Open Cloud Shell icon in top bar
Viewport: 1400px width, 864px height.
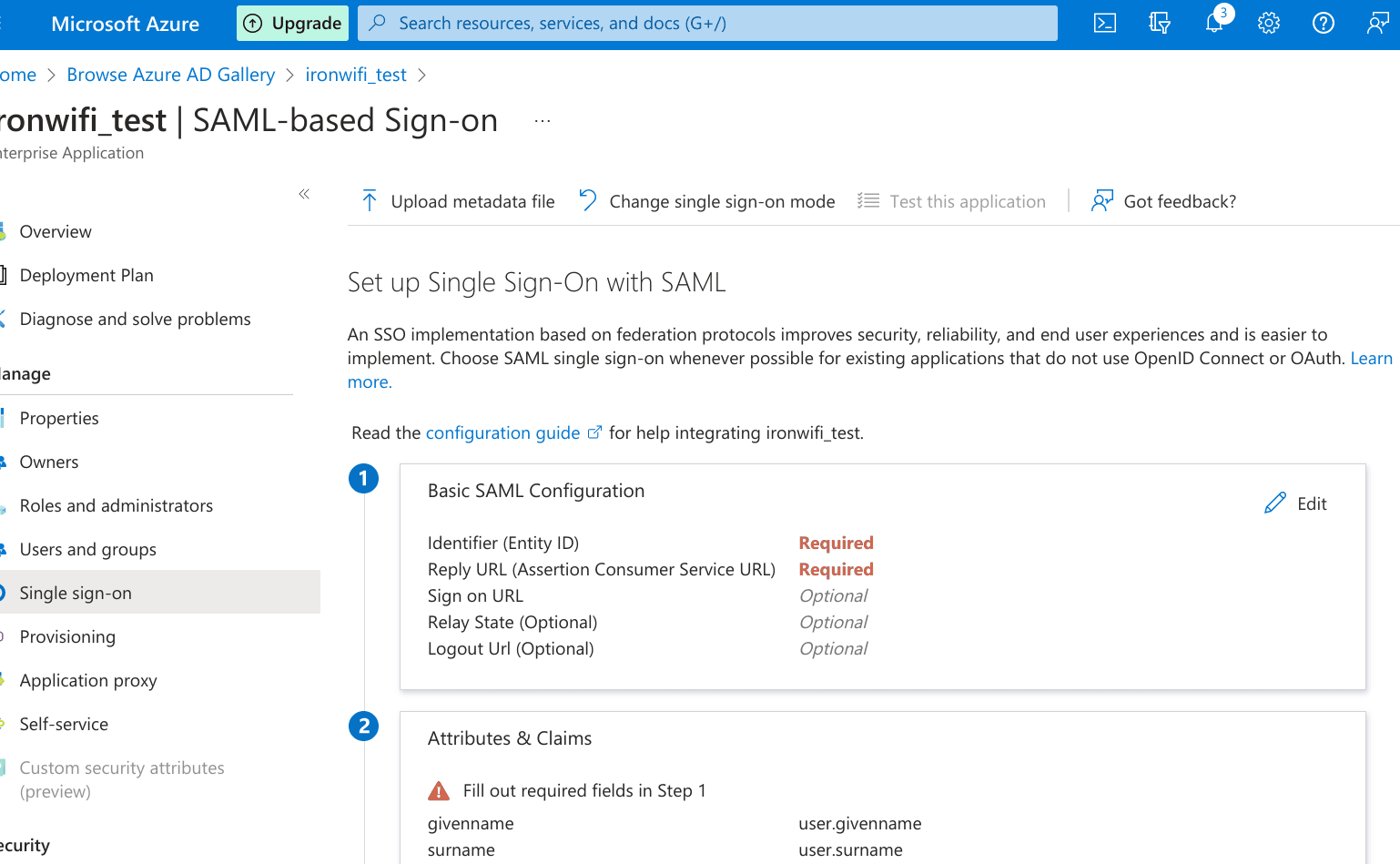1104,24
